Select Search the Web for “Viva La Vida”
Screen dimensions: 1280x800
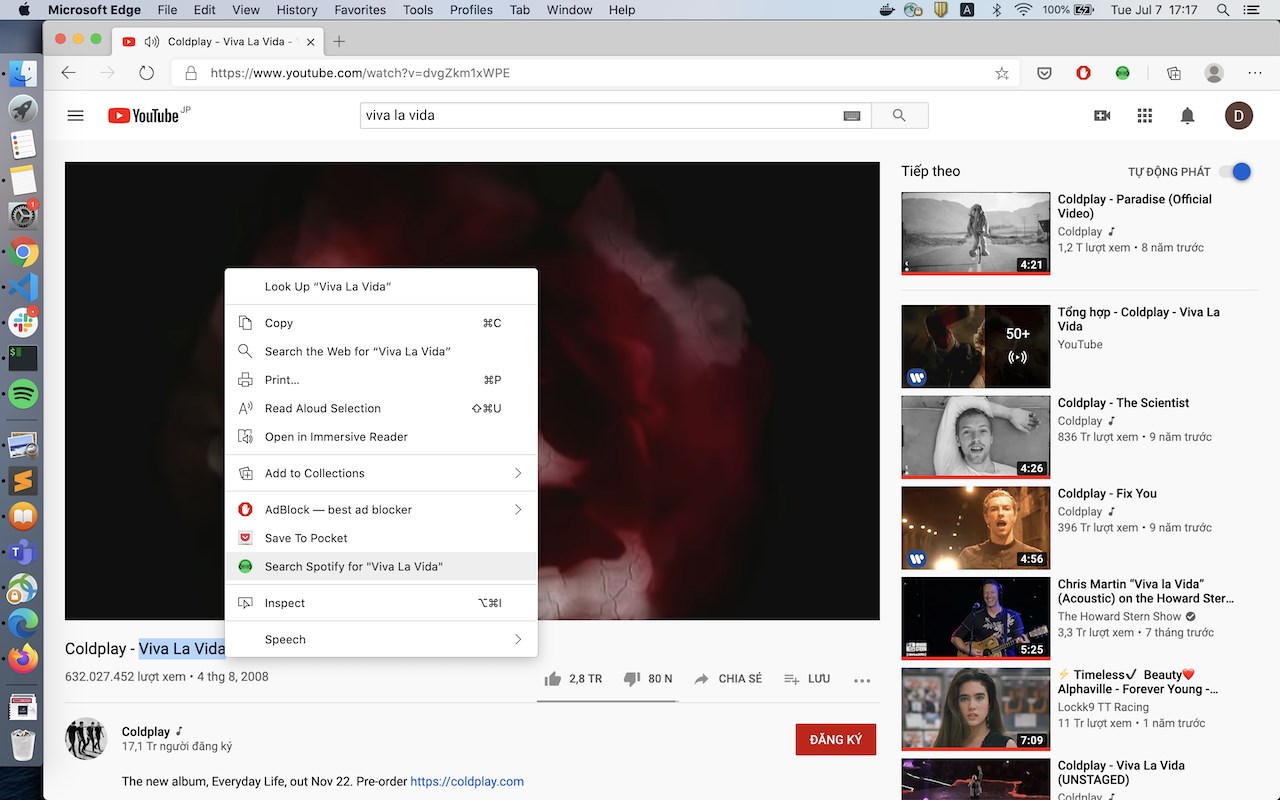tap(381, 351)
